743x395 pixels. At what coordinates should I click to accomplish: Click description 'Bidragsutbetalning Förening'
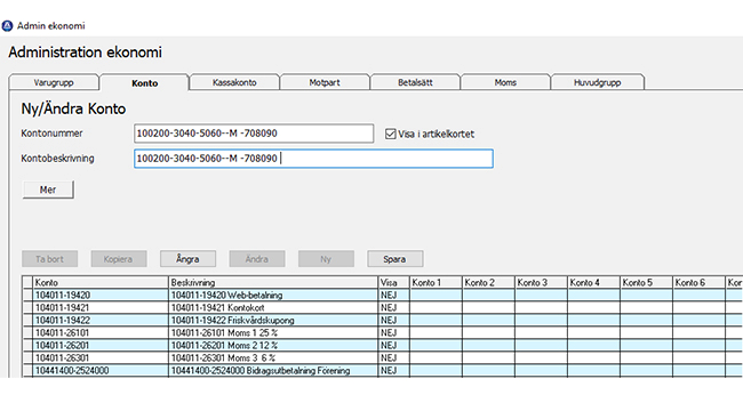tap(299, 370)
